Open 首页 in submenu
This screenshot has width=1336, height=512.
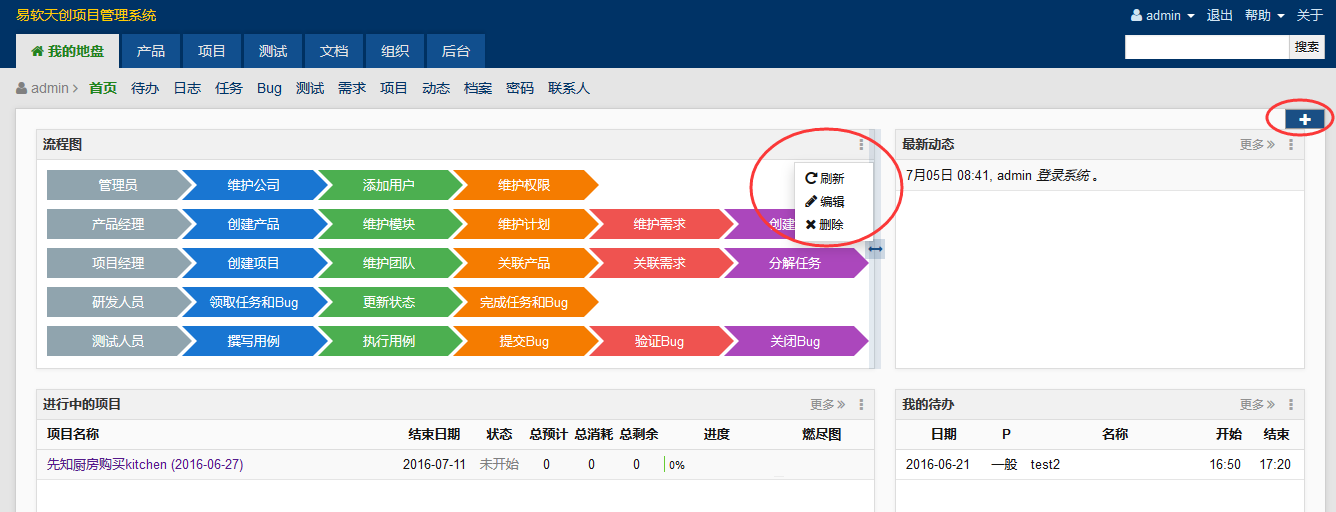click(x=103, y=88)
